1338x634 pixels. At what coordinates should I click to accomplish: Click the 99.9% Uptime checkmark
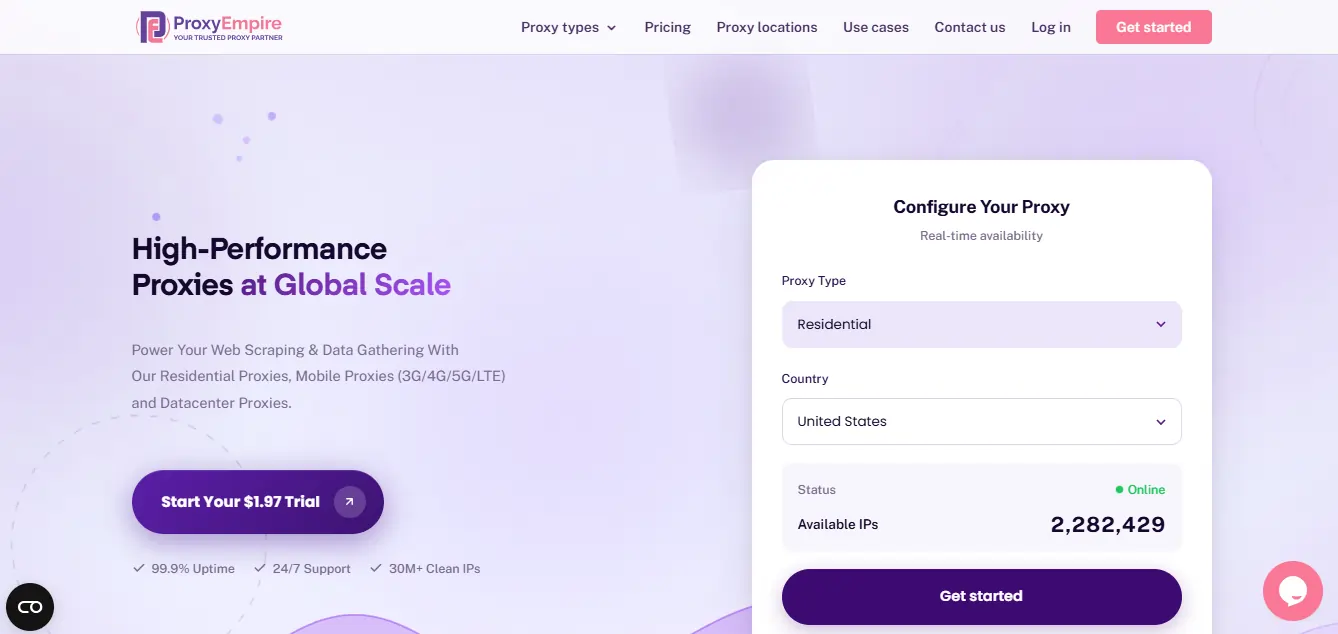point(139,568)
